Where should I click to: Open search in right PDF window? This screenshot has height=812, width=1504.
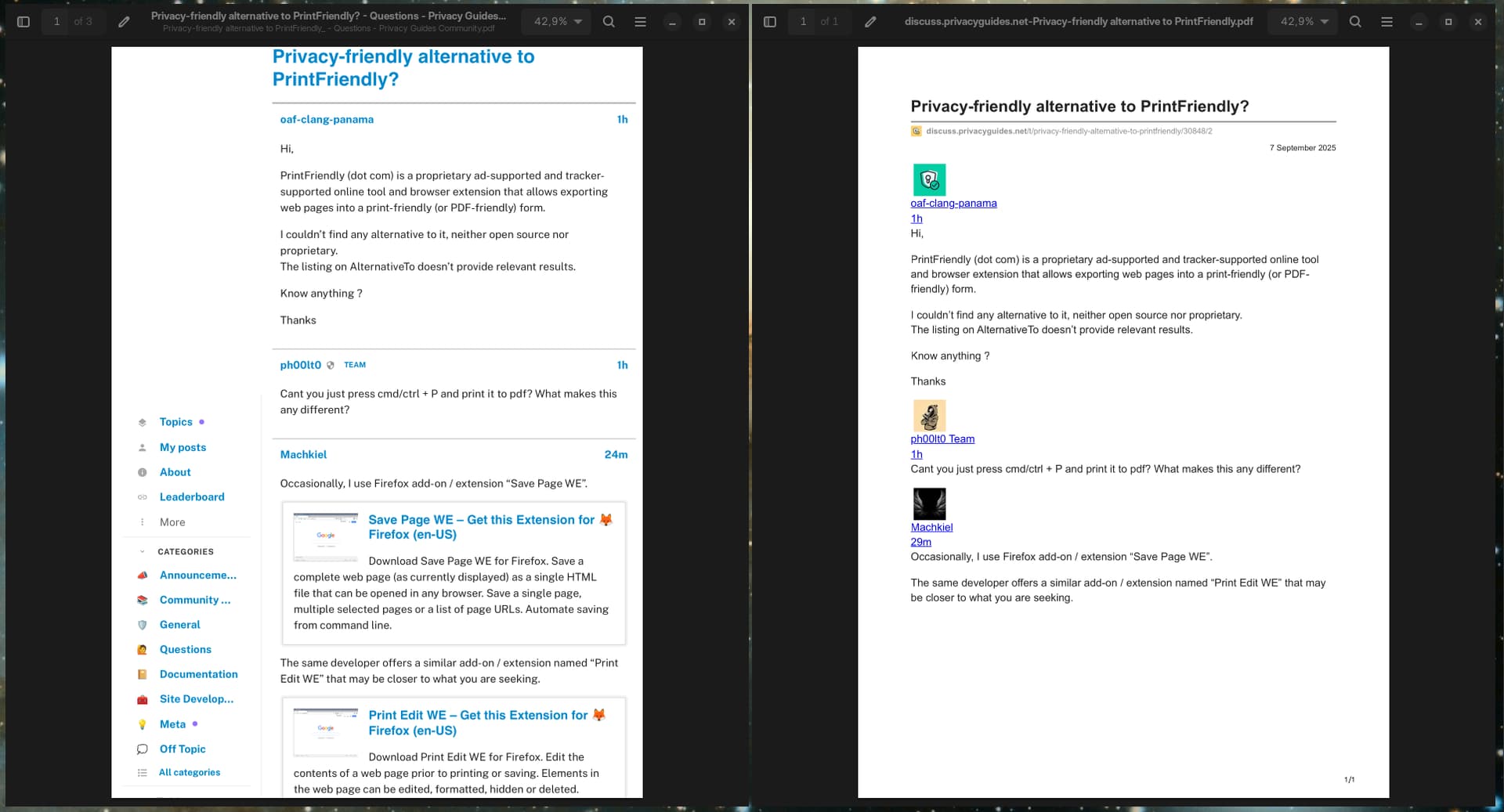1355,22
